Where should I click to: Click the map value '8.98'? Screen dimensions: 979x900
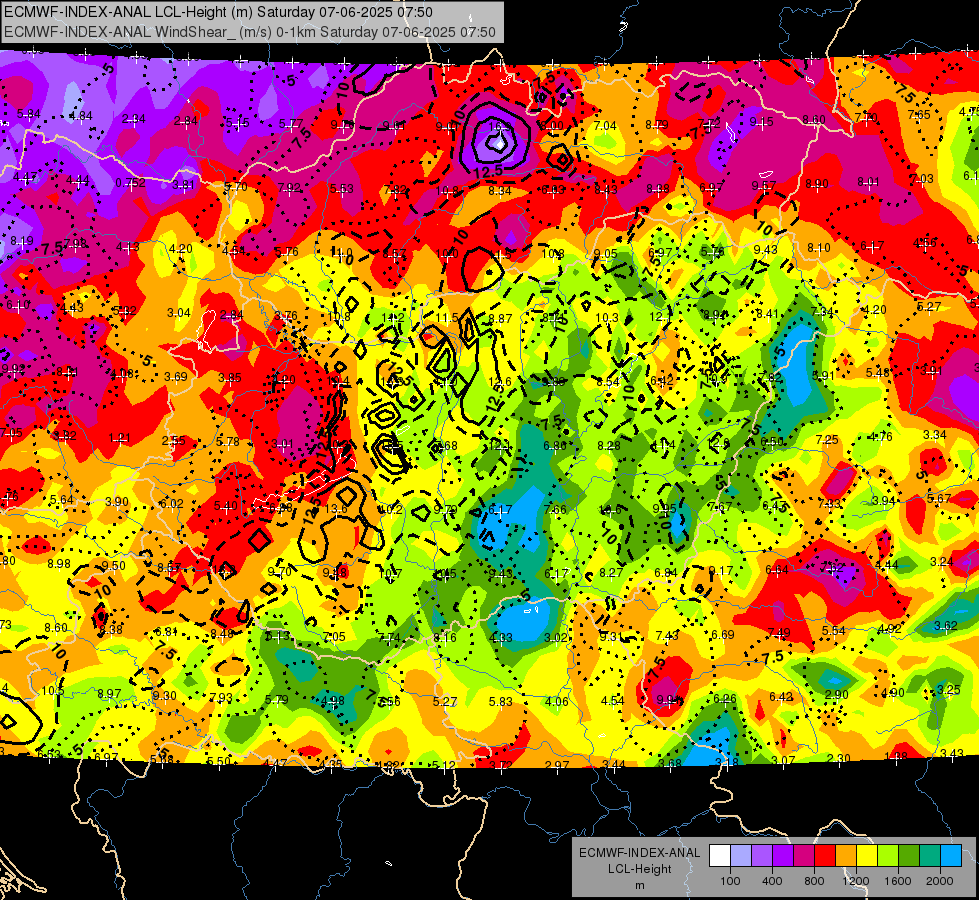coord(59,563)
